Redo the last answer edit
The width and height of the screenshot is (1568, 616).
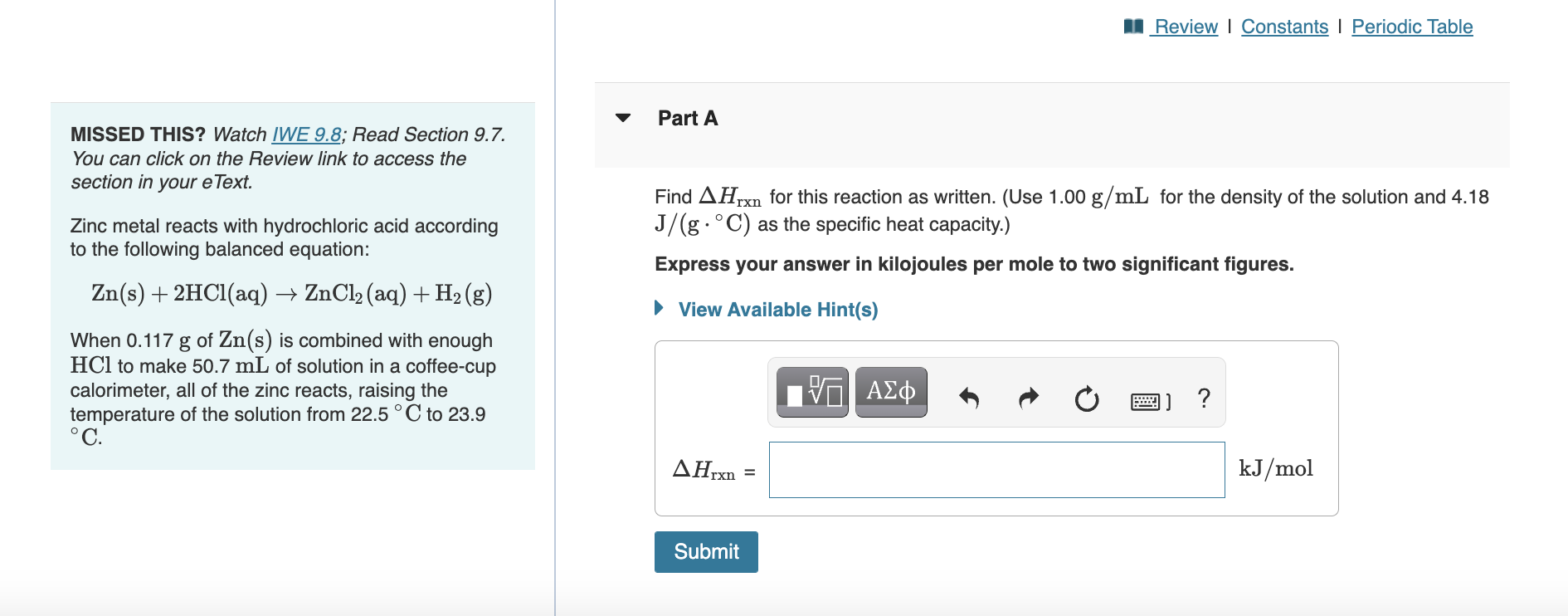[1030, 398]
